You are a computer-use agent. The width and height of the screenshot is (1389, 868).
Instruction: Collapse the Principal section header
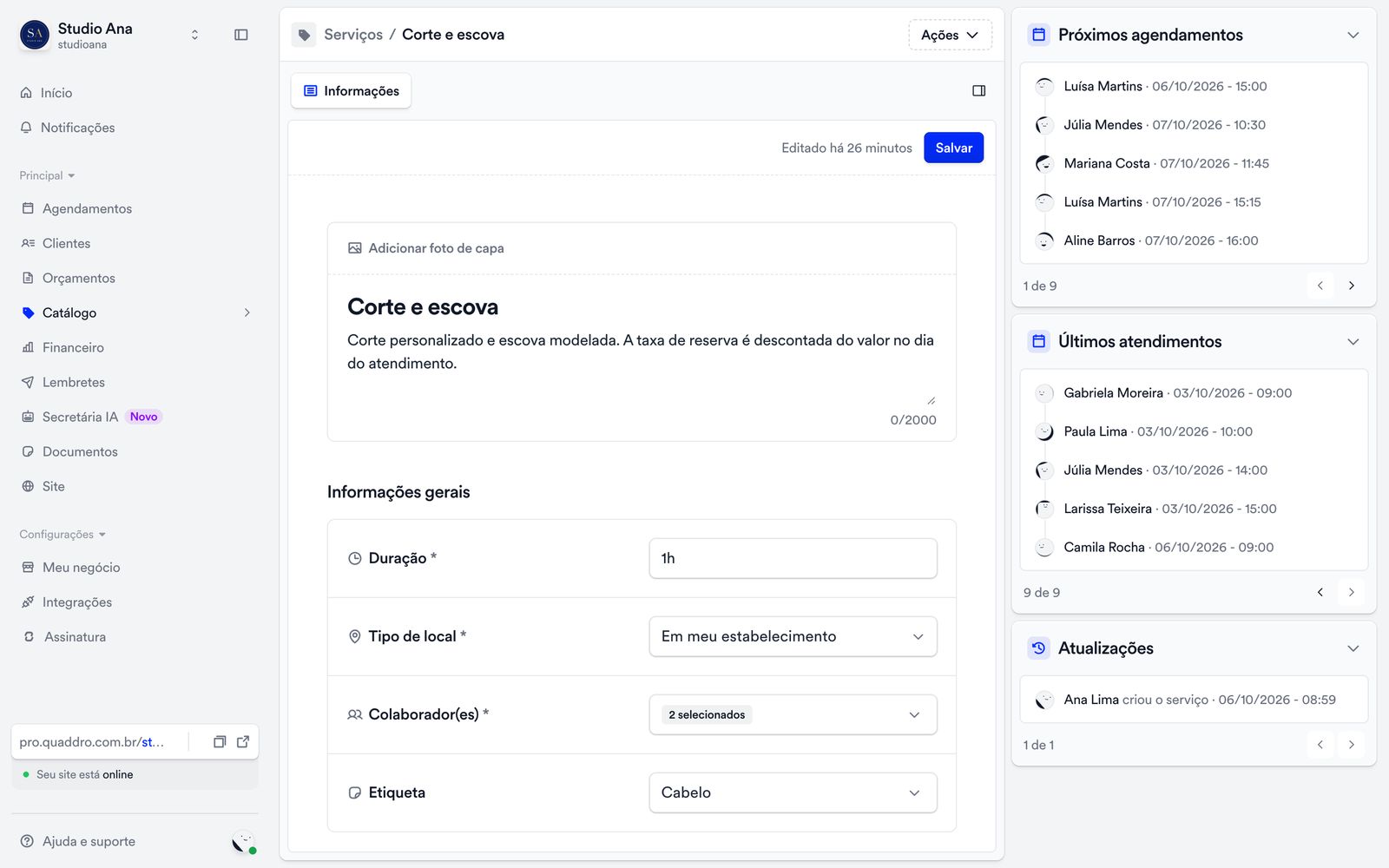point(47,175)
